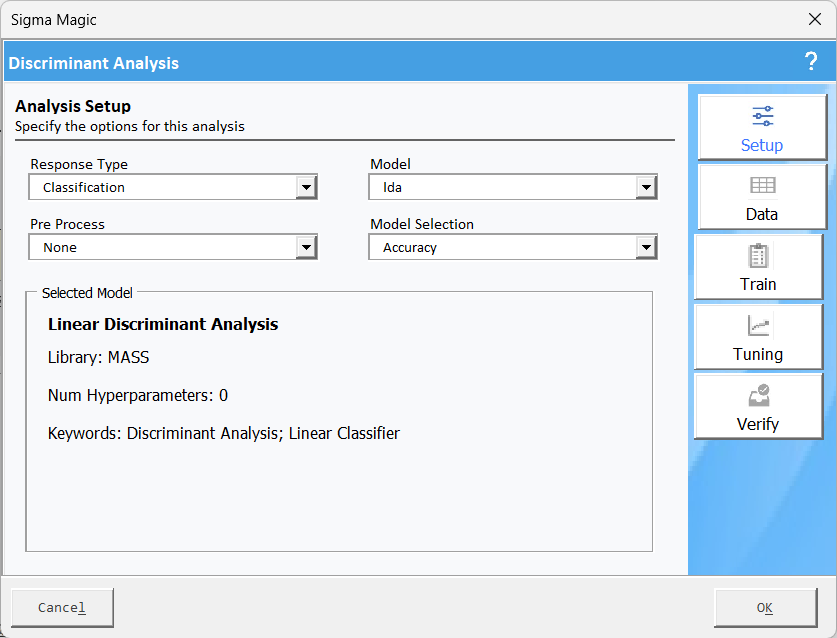Viewport: 837px width, 638px height.
Task: Open the Model dropdown arrow
Action: (646, 187)
